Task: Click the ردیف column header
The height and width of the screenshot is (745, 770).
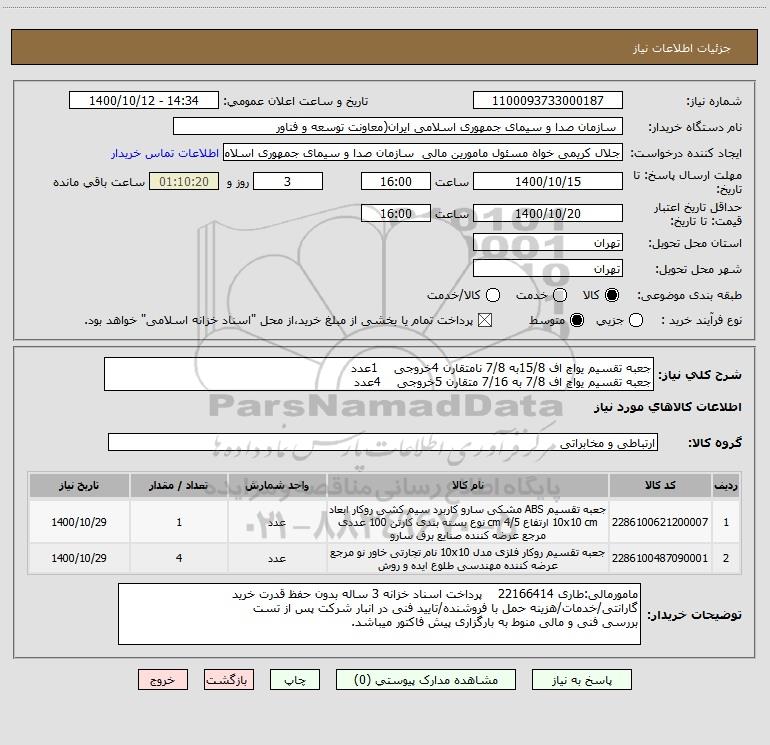Action: click(x=726, y=486)
